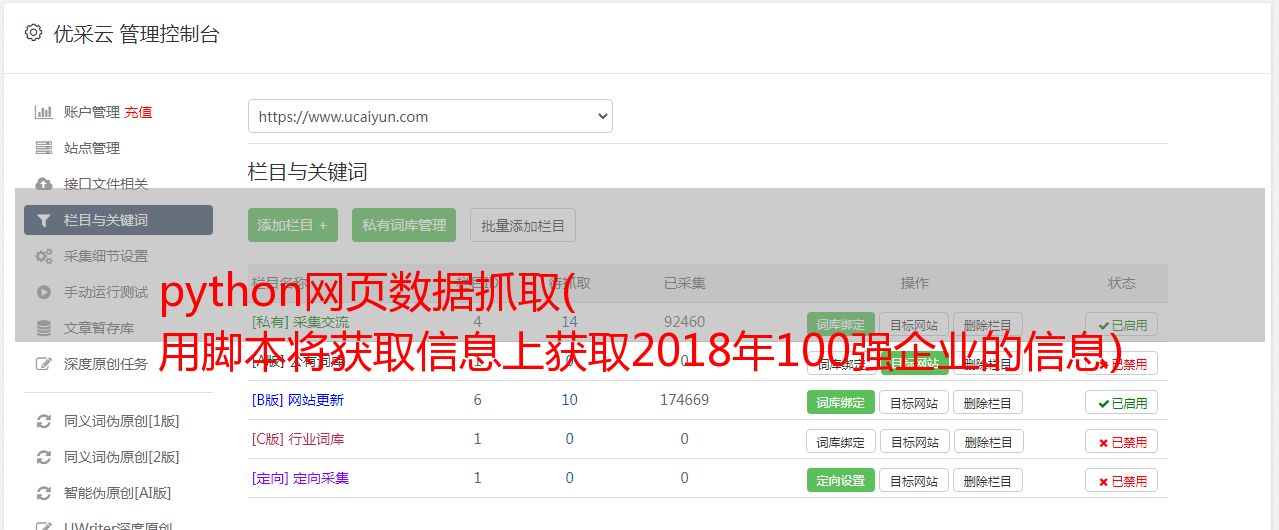Open 智能伪原创[AI版] in the sidebar
The width and height of the screenshot is (1279, 530).
click(118, 493)
